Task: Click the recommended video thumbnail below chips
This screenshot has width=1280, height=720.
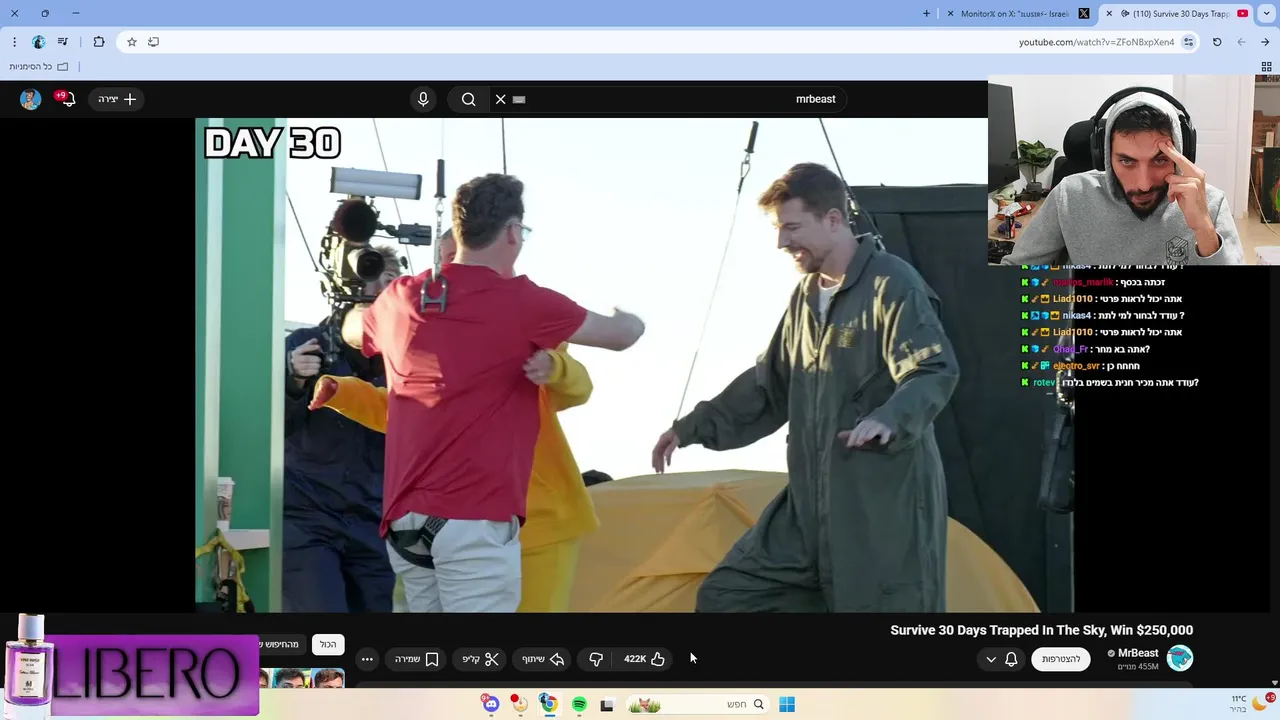Action: pos(301,678)
